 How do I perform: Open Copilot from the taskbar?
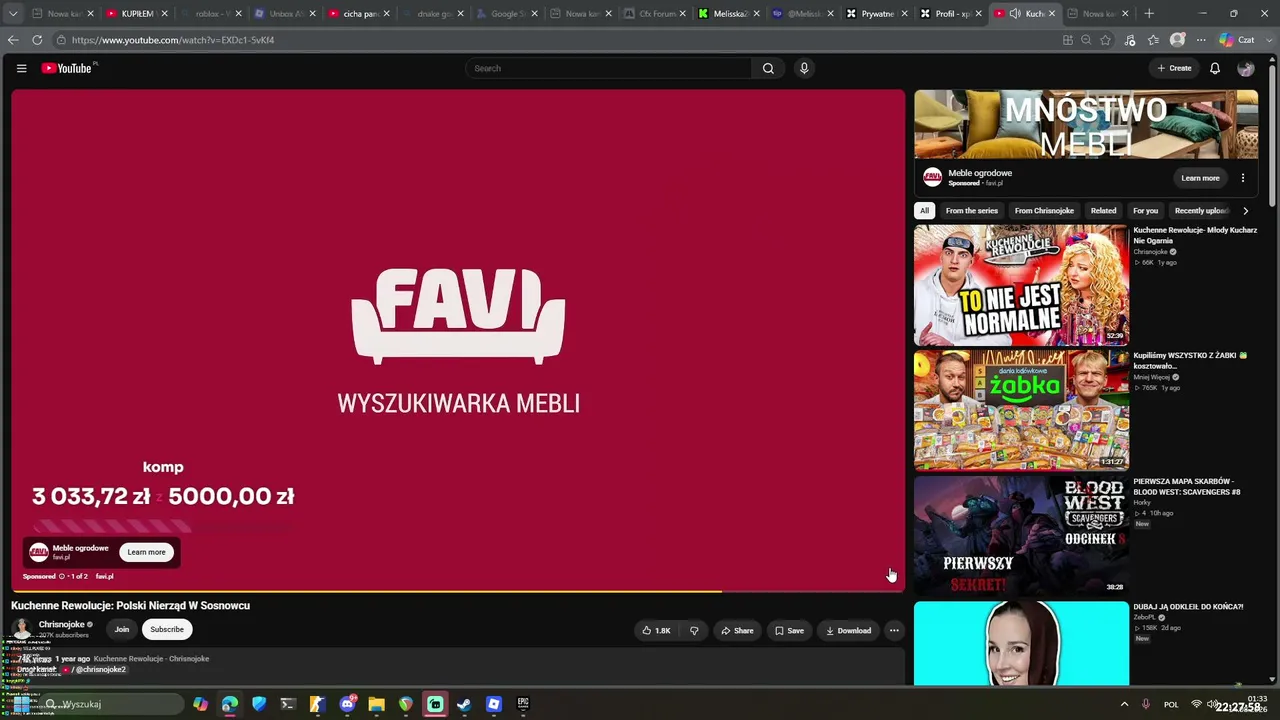click(x=201, y=704)
